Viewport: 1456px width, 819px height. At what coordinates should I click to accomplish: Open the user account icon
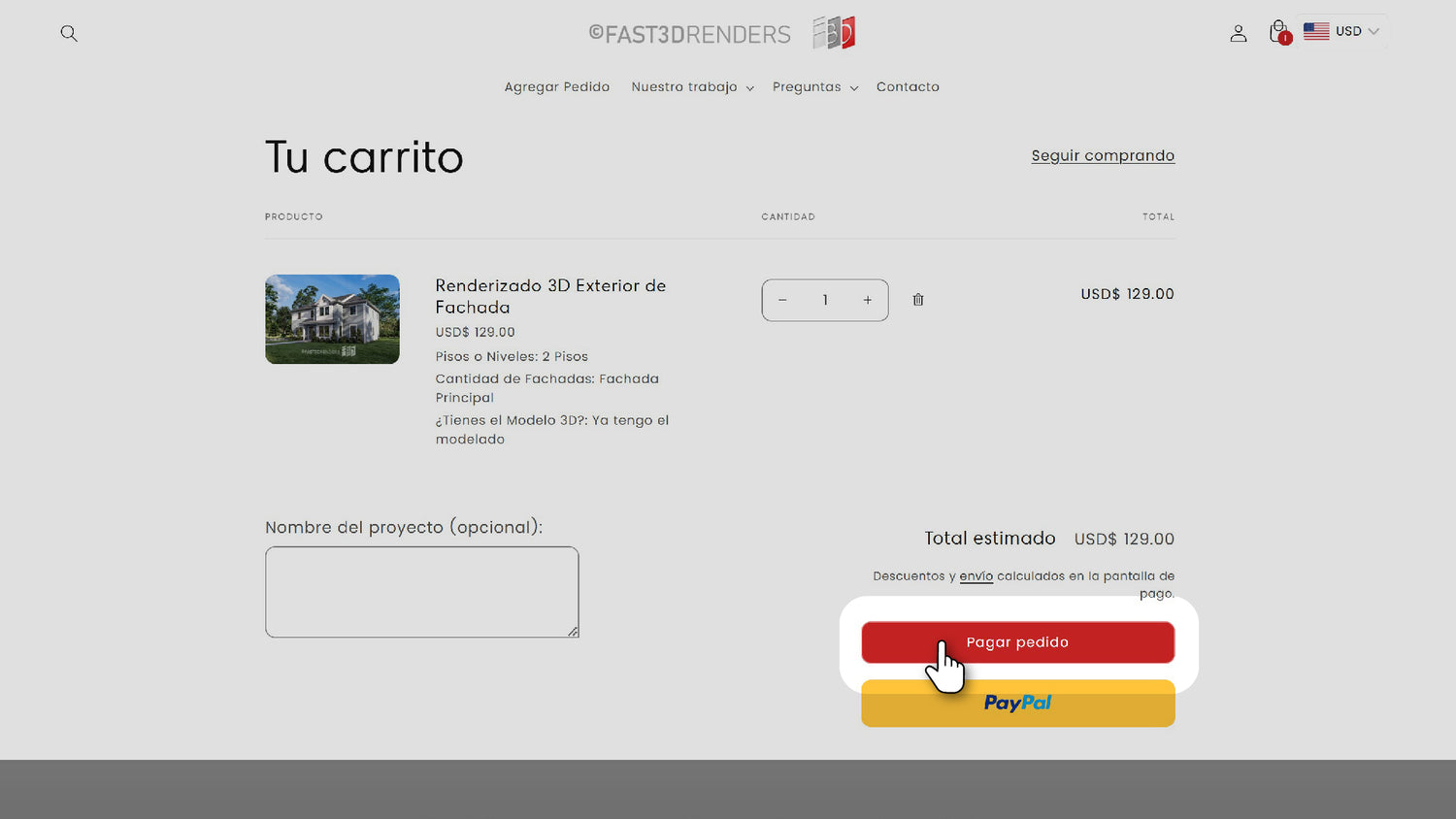pyautogui.click(x=1238, y=33)
